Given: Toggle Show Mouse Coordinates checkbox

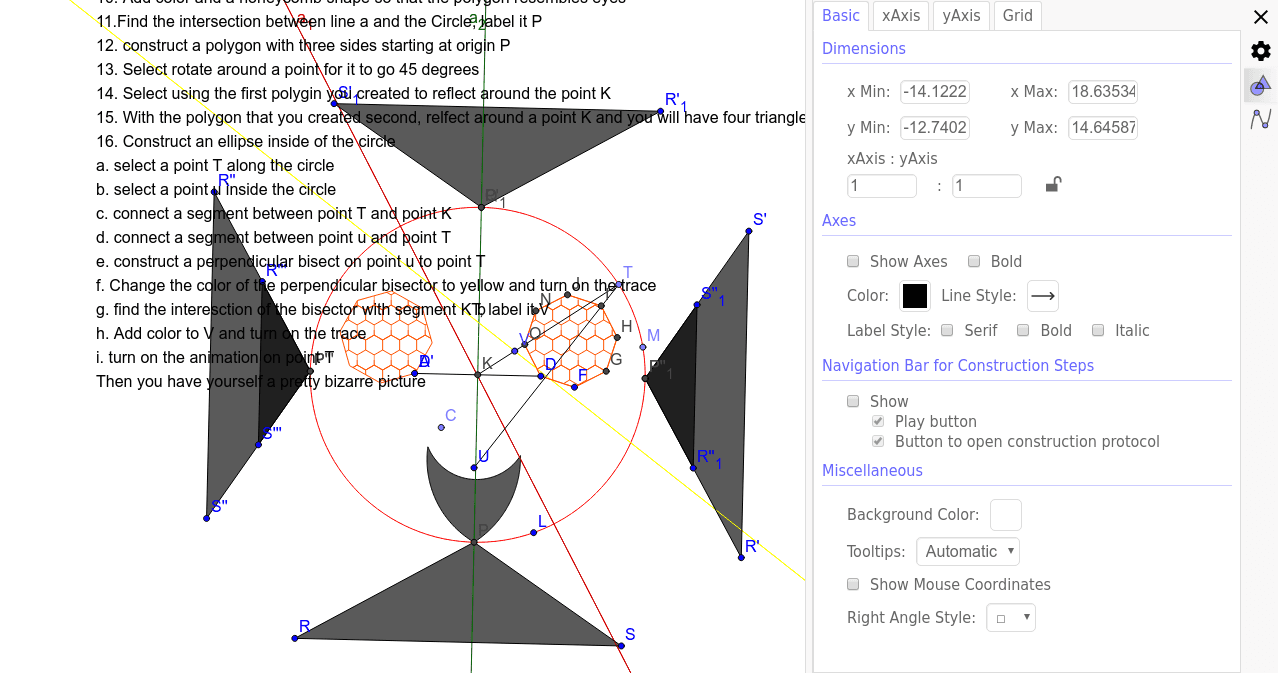Looking at the screenshot, I should pos(853,584).
